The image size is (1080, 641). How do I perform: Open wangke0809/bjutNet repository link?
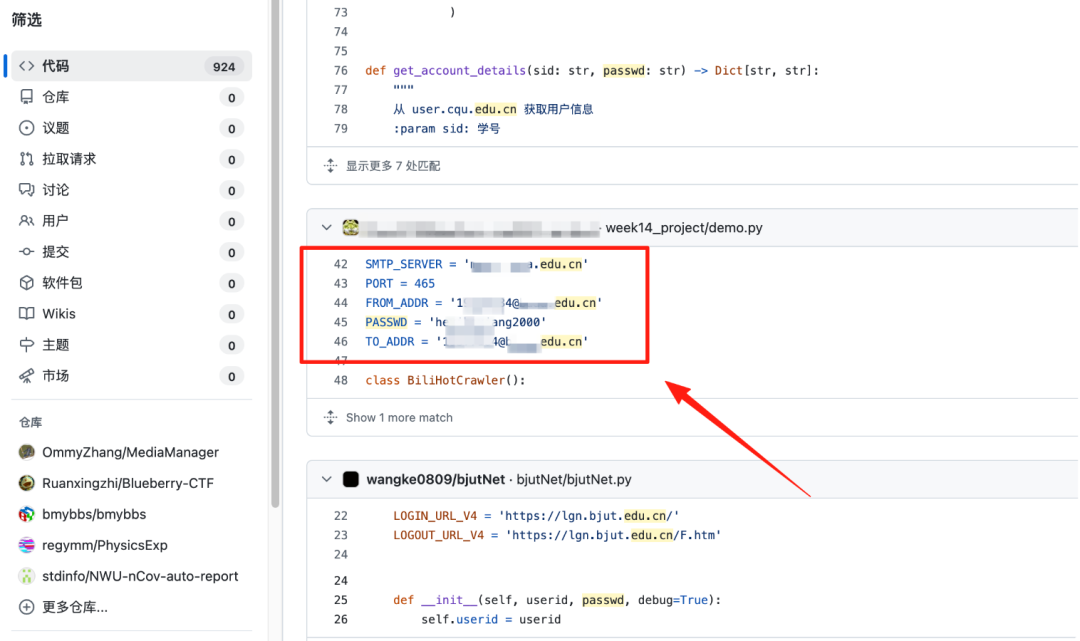coord(435,480)
